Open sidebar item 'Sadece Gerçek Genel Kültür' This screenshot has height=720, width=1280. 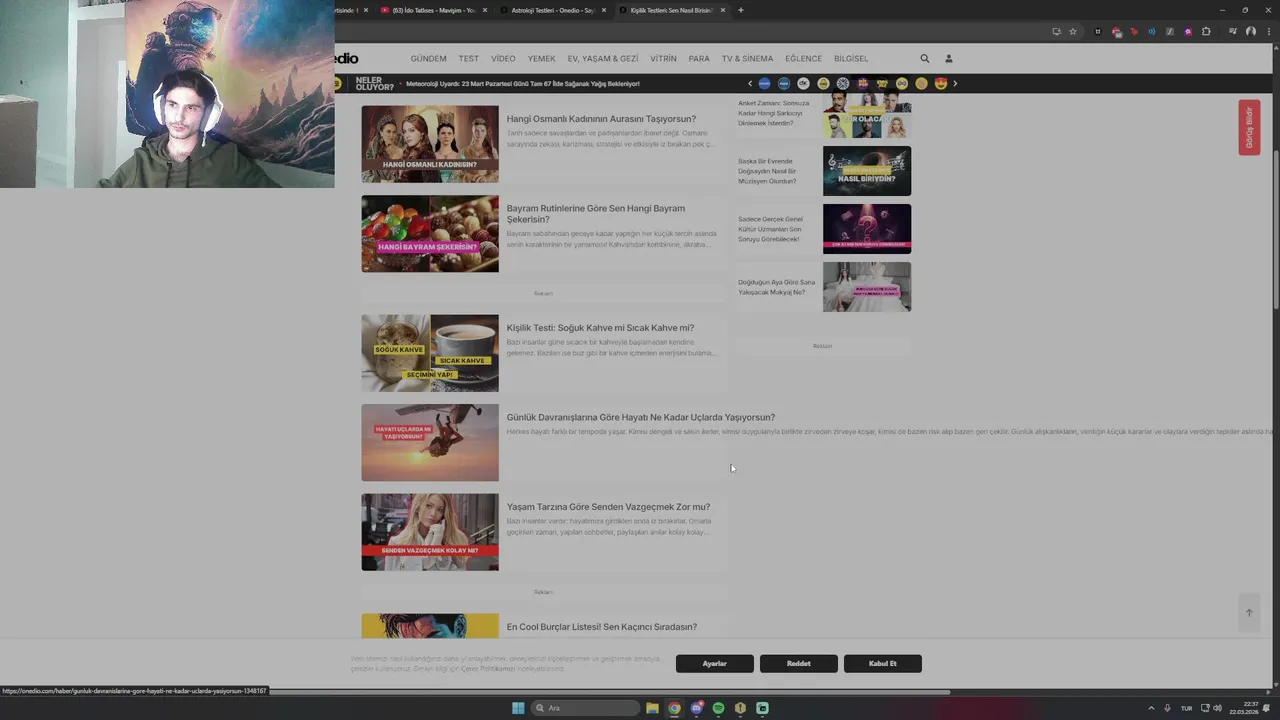pyautogui.click(x=771, y=229)
